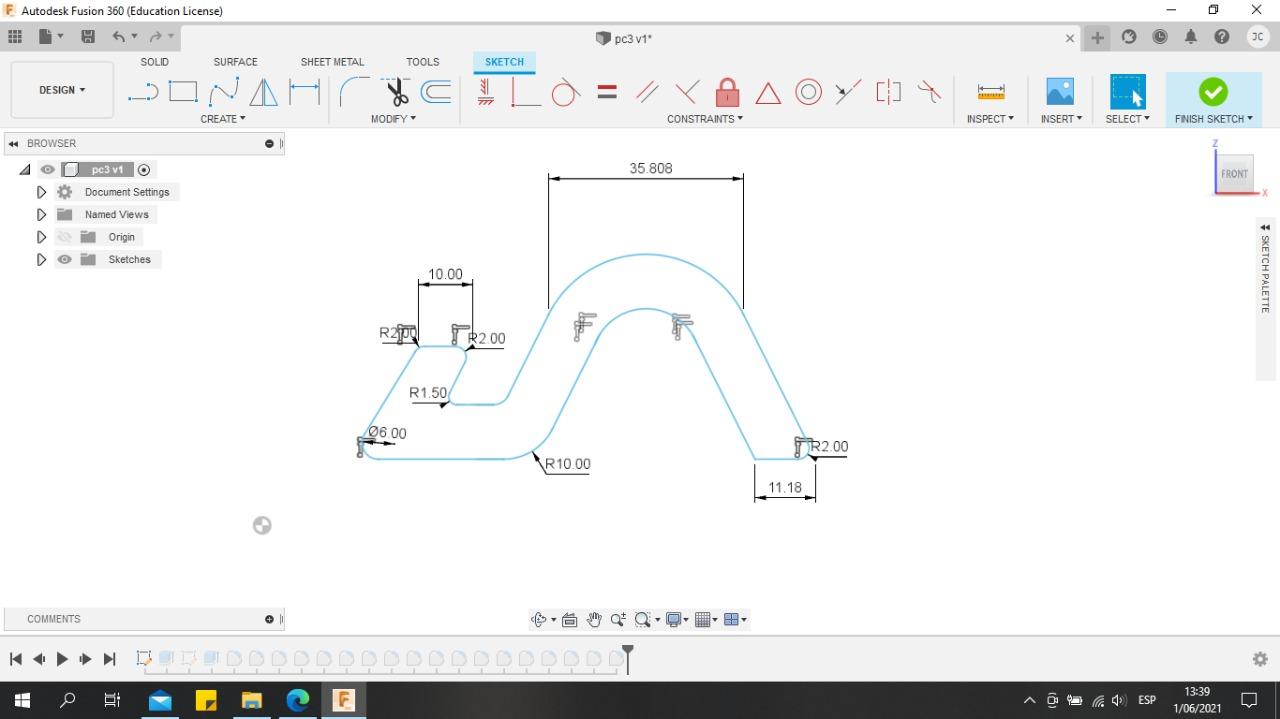Viewport: 1280px width, 719px height.
Task: Select the Offset tool
Action: point(436,93)
